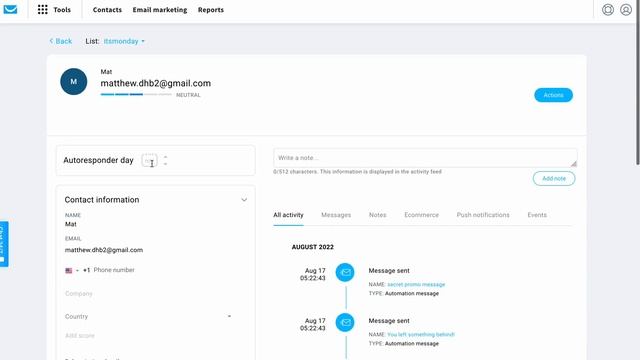
Task: Decrease Autoresponder day with down arrow
Action: [165, 164]
